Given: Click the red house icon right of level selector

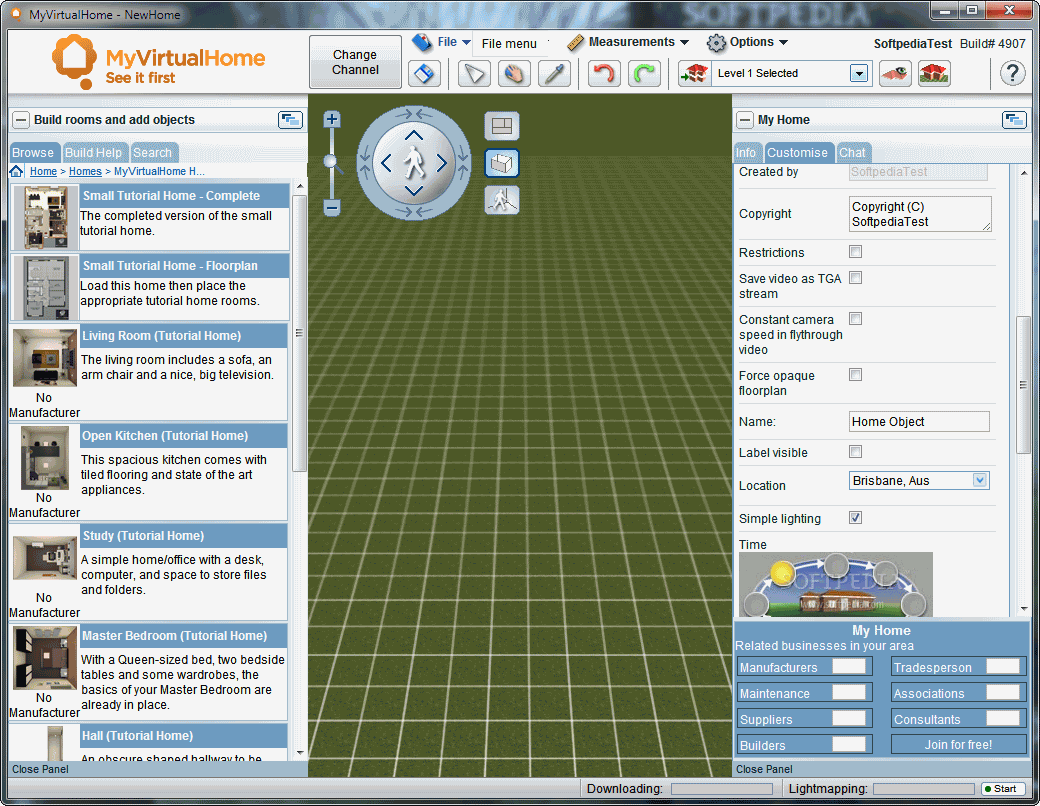Looking at the screenshot, I should click(935, 73).
